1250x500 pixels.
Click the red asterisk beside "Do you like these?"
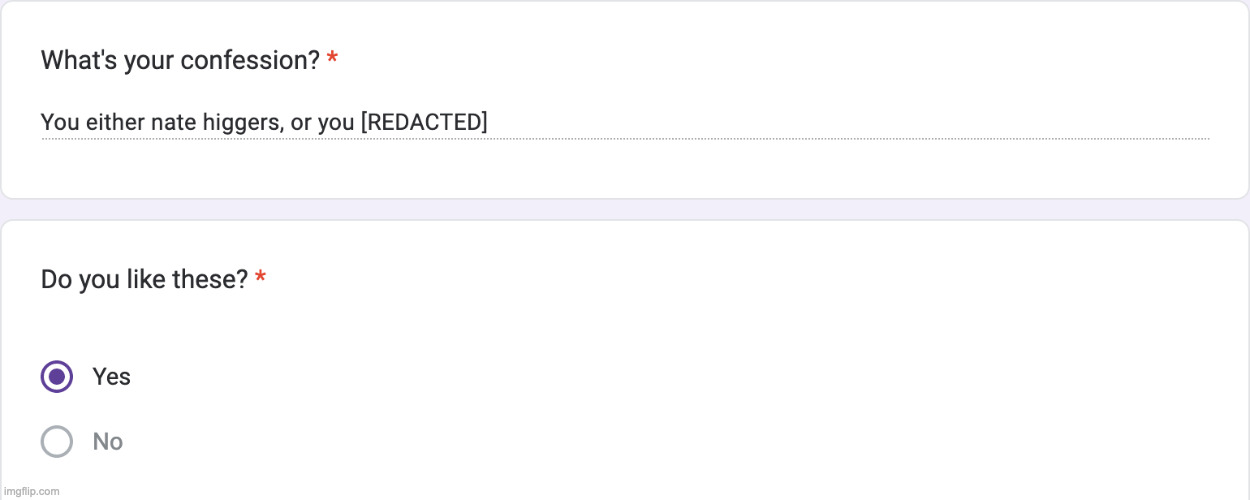pos(260,278)
